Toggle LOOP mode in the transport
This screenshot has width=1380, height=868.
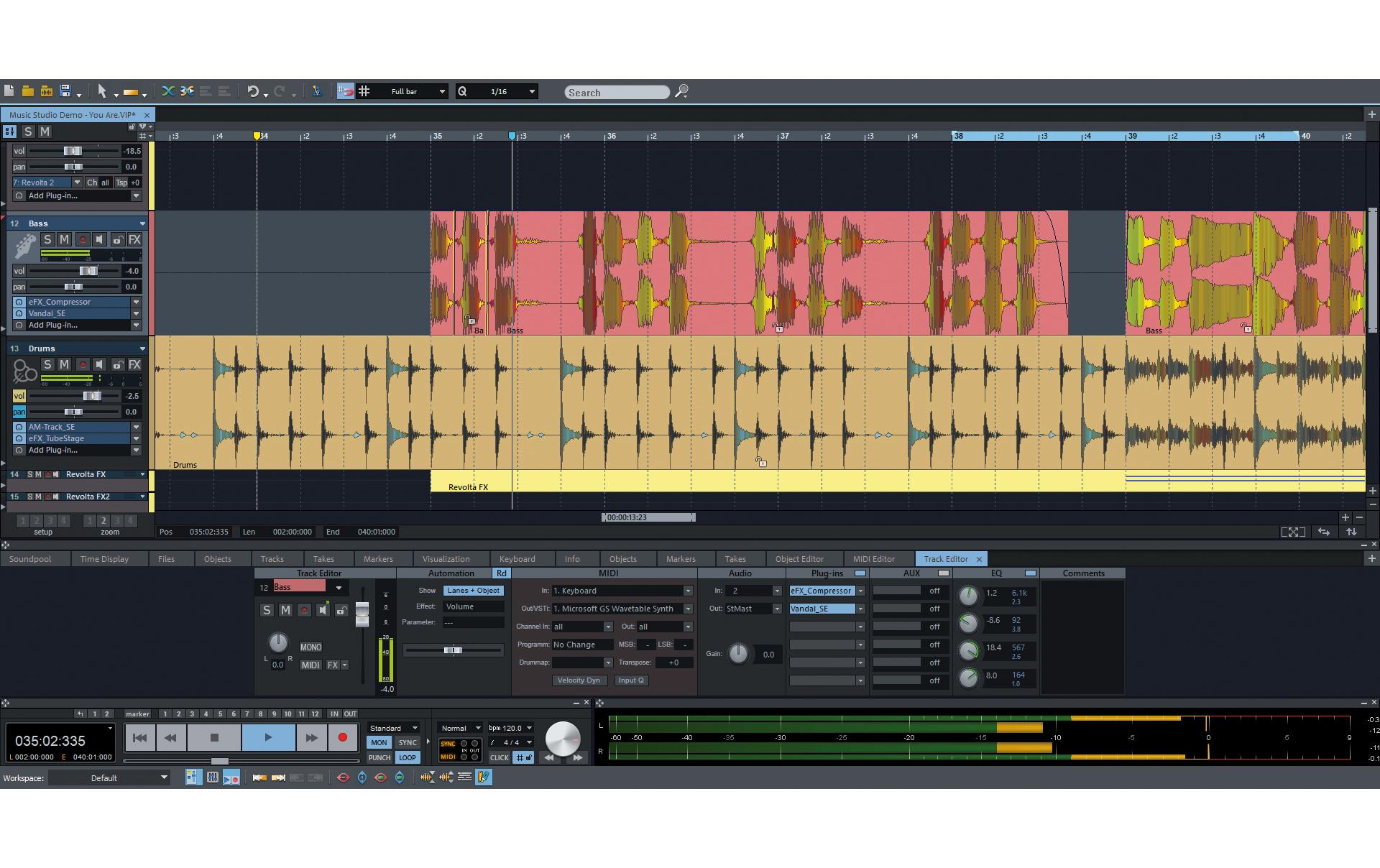[x=408, y=757]
